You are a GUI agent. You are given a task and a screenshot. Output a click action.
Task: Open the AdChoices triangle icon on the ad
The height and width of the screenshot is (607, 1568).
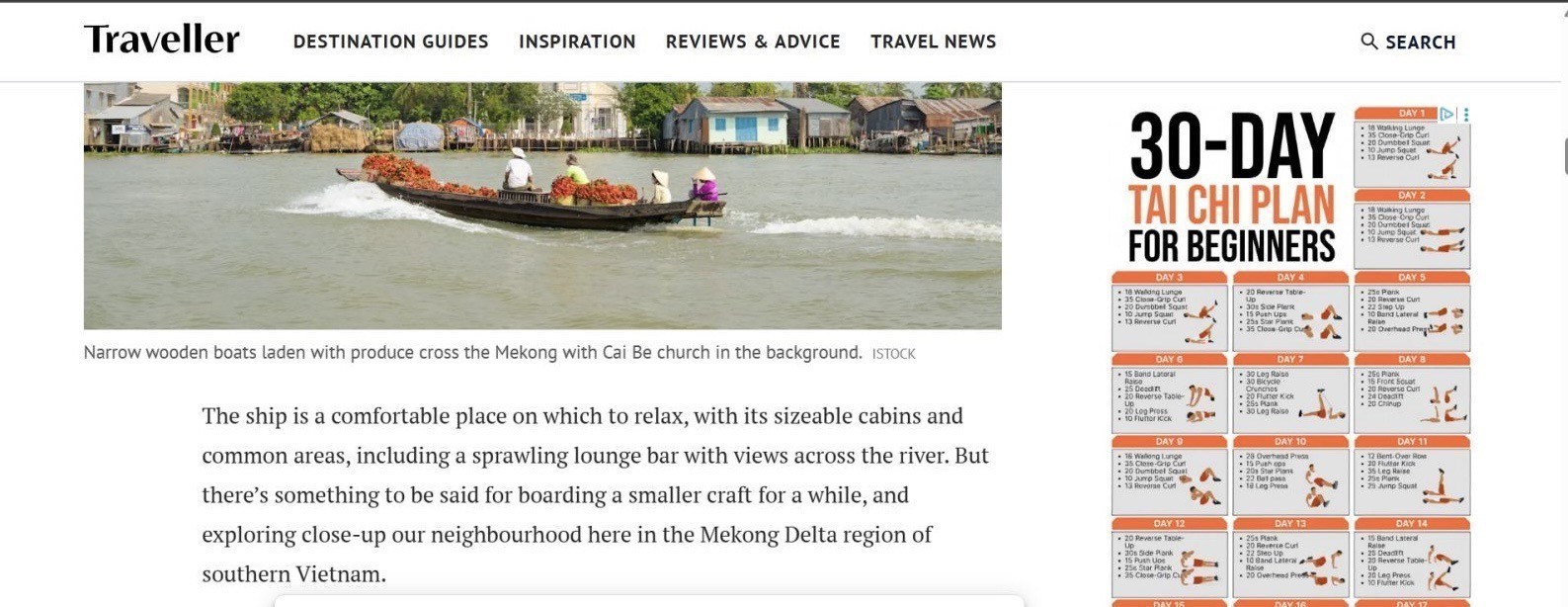click(x=1446, y=114)
